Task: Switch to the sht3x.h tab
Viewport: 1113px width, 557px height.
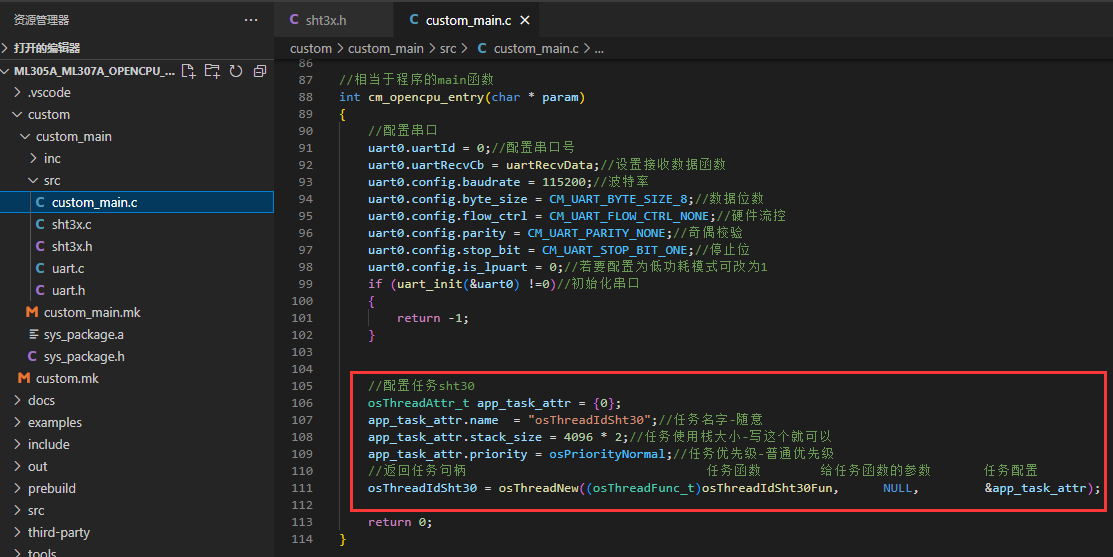Action: coord(324,20)
